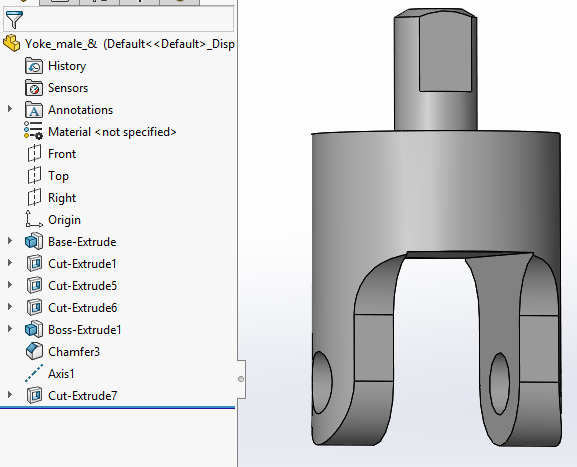Viewport: 577px width, 467px height.
Task: Click the Base-Extrude feature icon
Action: pos(34,241)
